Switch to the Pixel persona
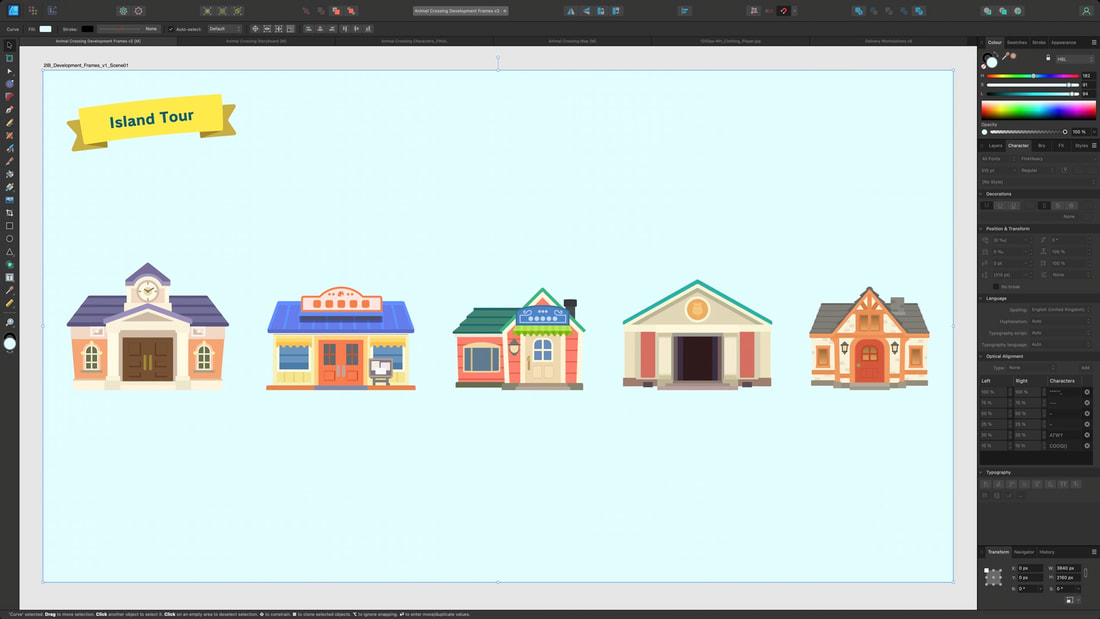This screenshot has height=619, width=1100. [x=32, y=11]
